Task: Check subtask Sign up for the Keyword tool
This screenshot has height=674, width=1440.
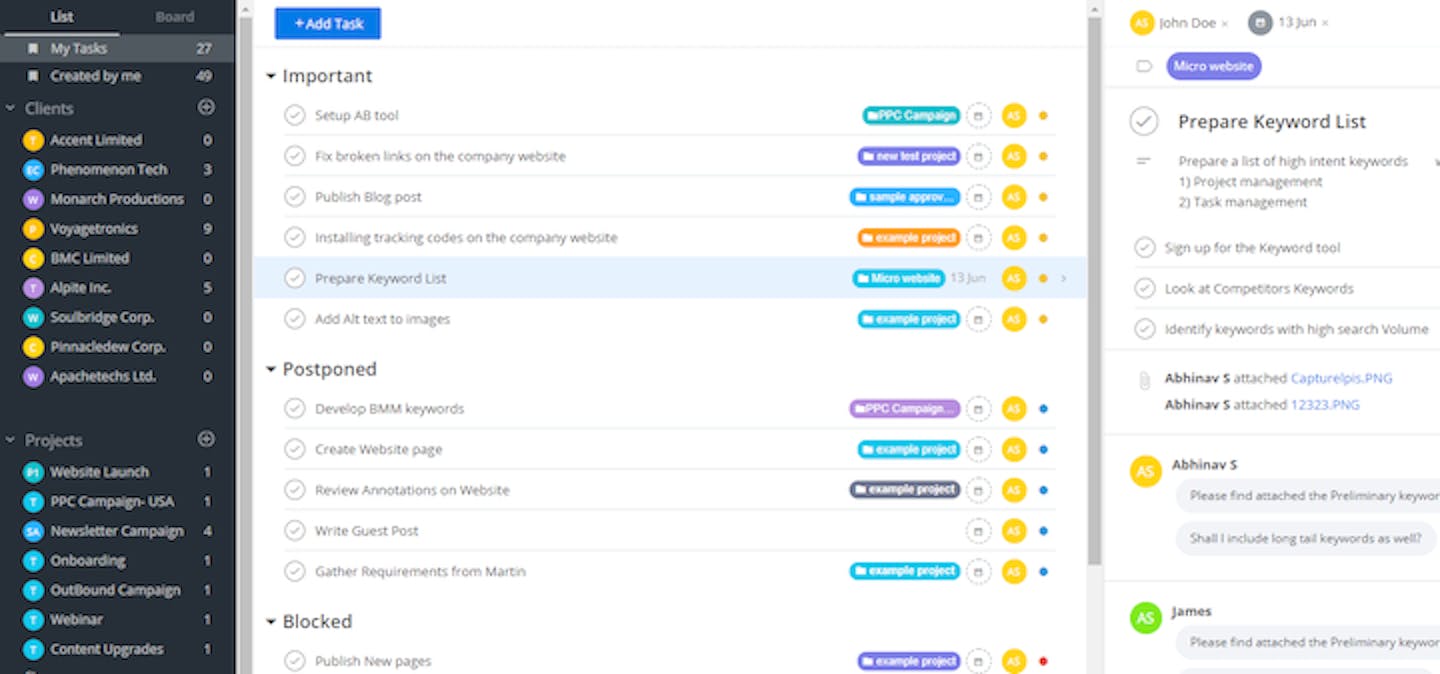Action: pyautogui.click(x=1144, y=248)
